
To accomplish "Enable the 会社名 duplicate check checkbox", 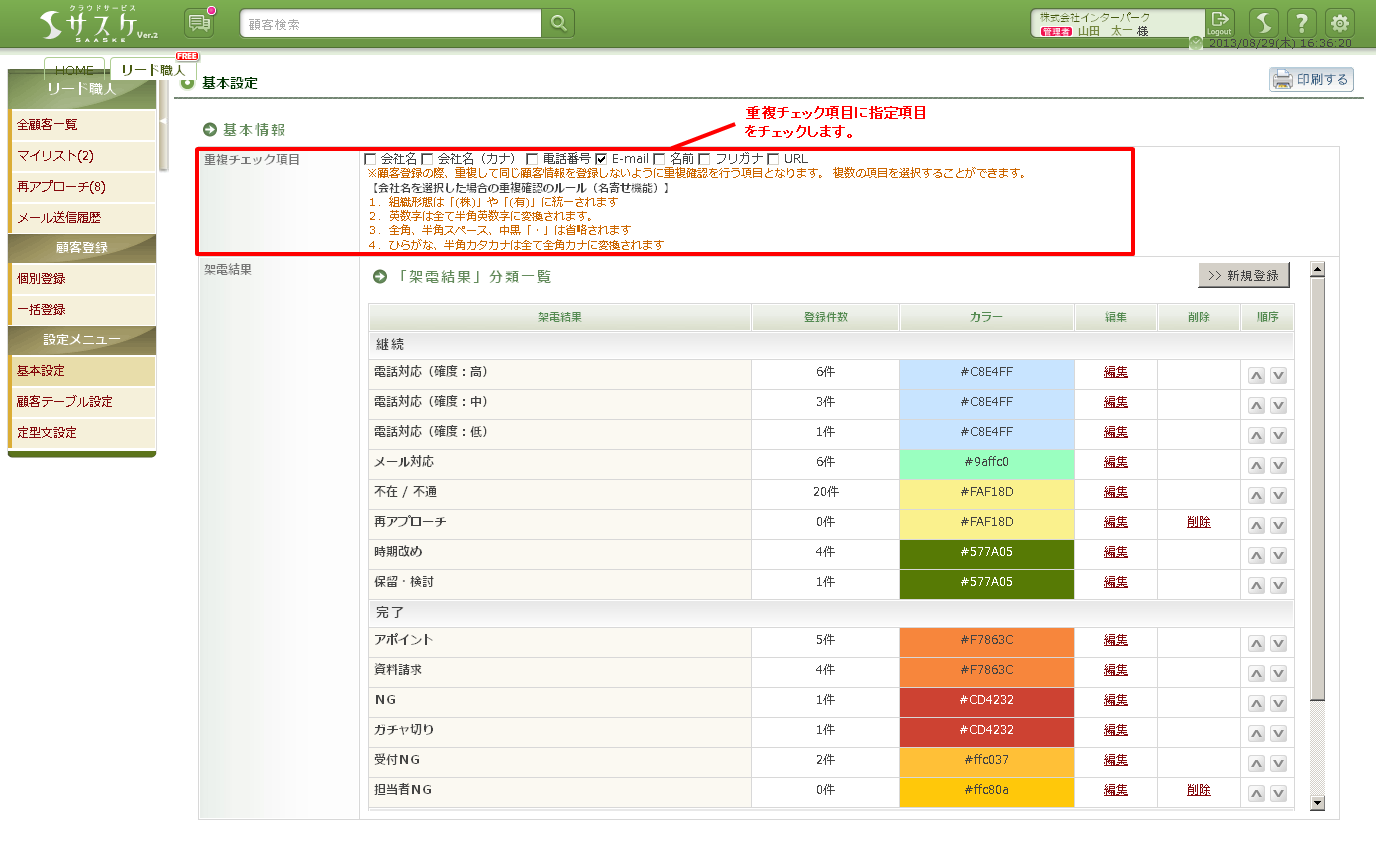I will [x=371, y=159].
